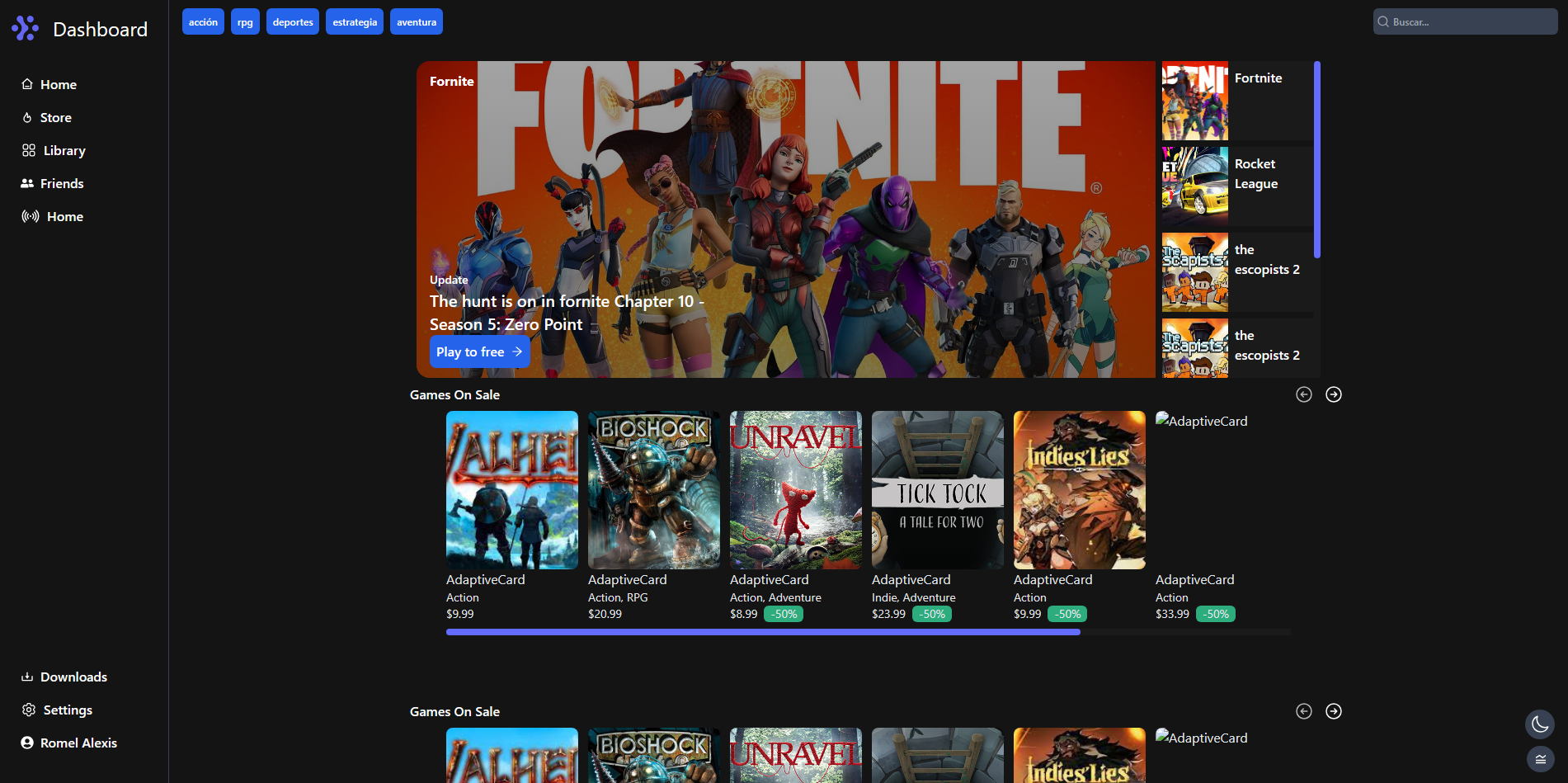Click the Dashboard logo icon

[25, 28]
